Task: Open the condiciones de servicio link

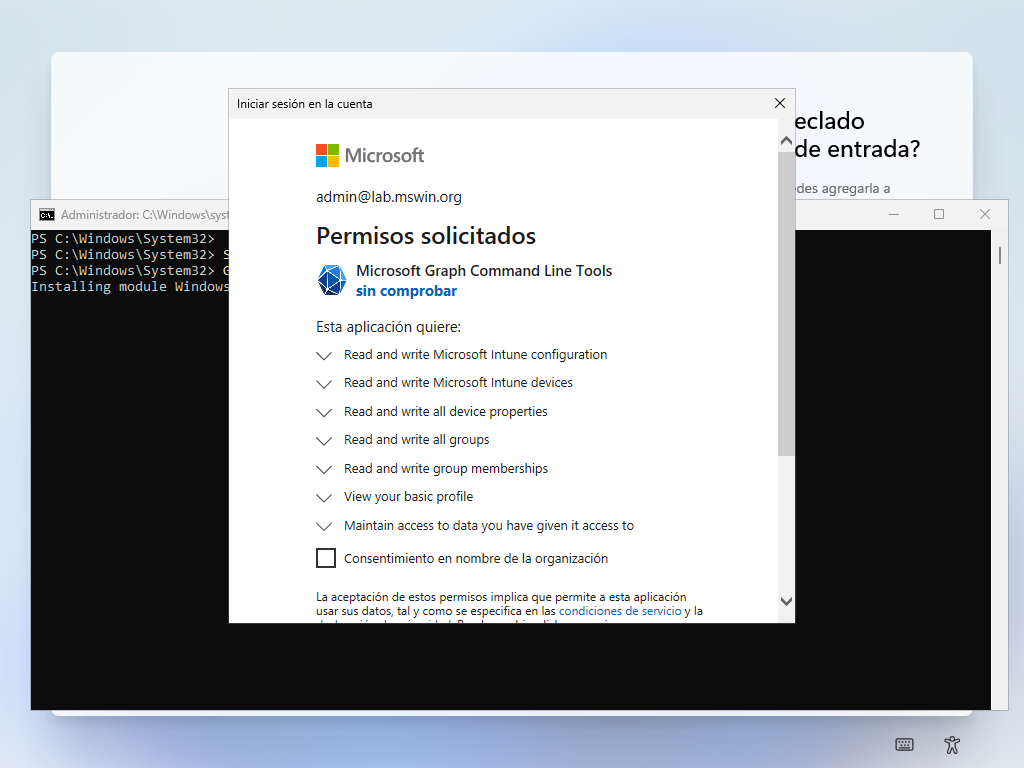Action: [x=620, y=611]
